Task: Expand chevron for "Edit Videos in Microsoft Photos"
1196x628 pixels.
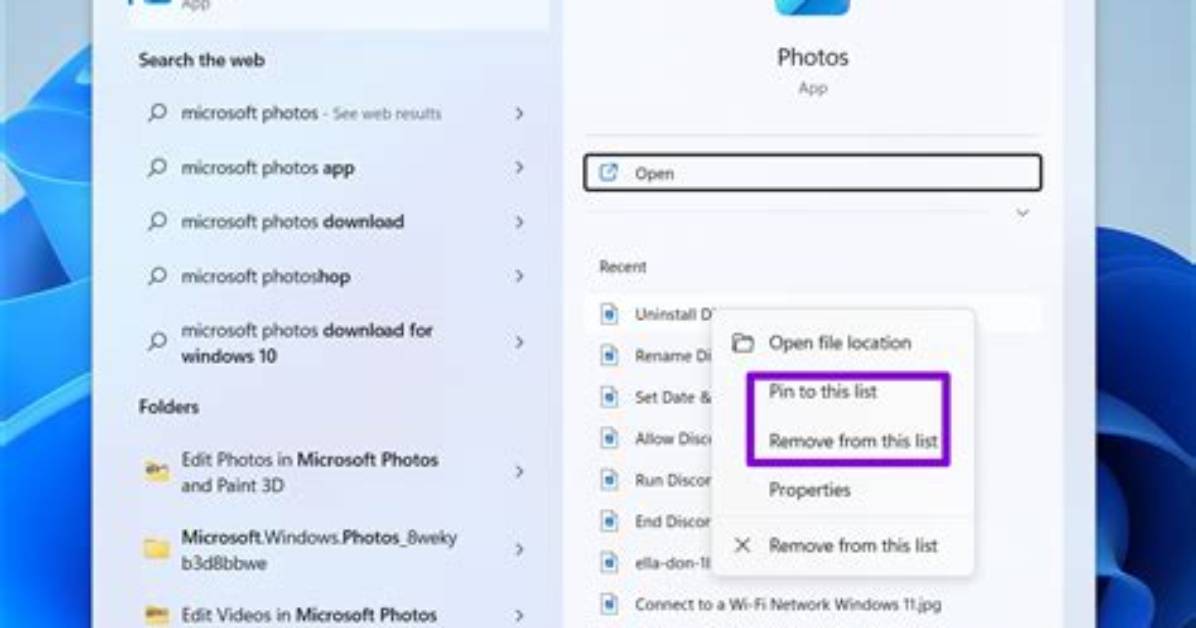Action: coord(519,615)
